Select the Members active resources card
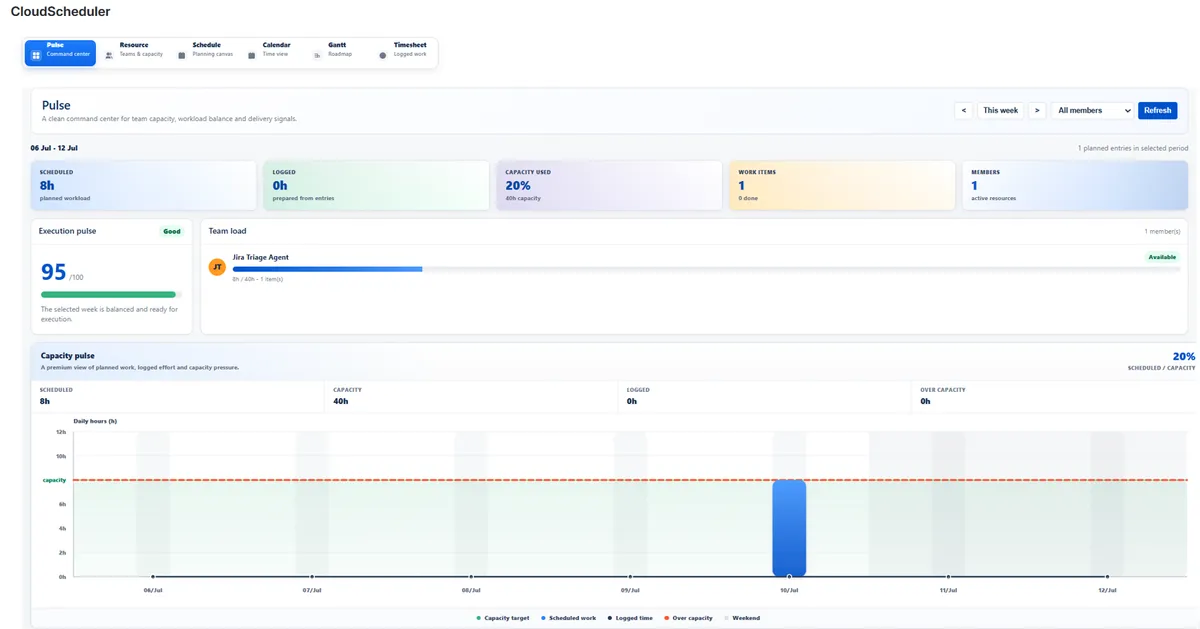The image size is (1200, 629). tap(1075, 185)
